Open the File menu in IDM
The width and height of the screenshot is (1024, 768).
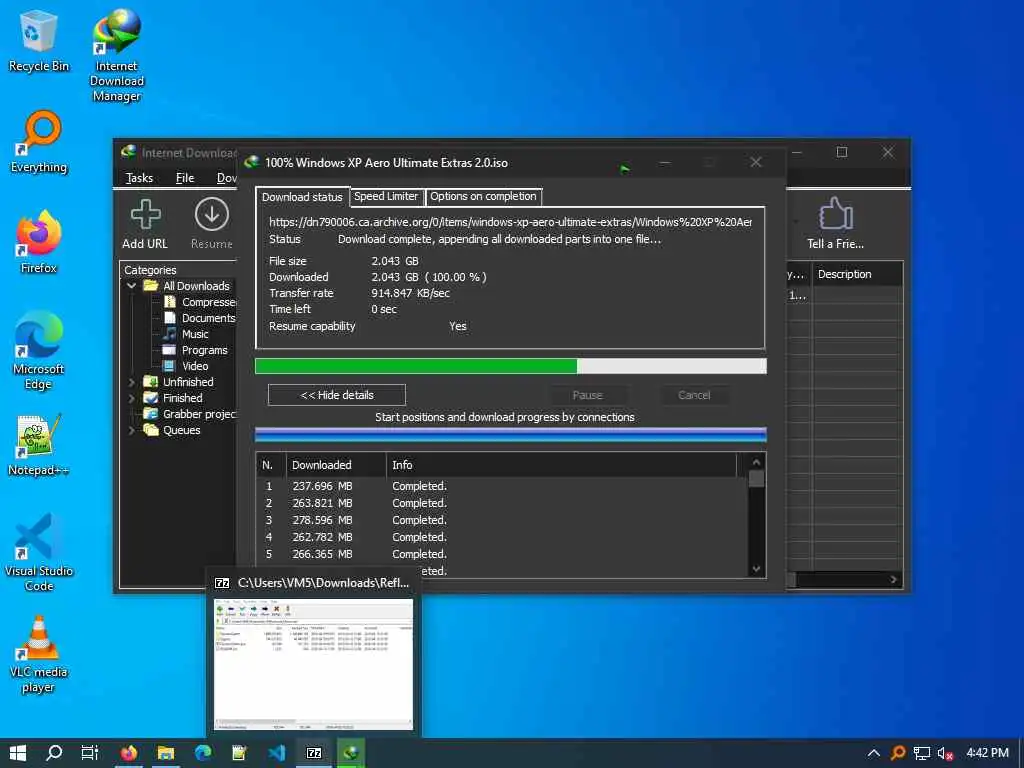(185, 178)
